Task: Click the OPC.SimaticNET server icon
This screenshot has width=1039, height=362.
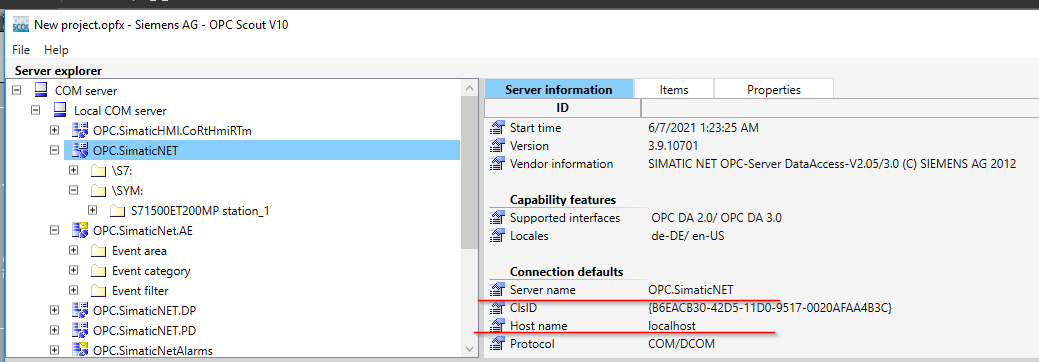Action: coord(80,151)
